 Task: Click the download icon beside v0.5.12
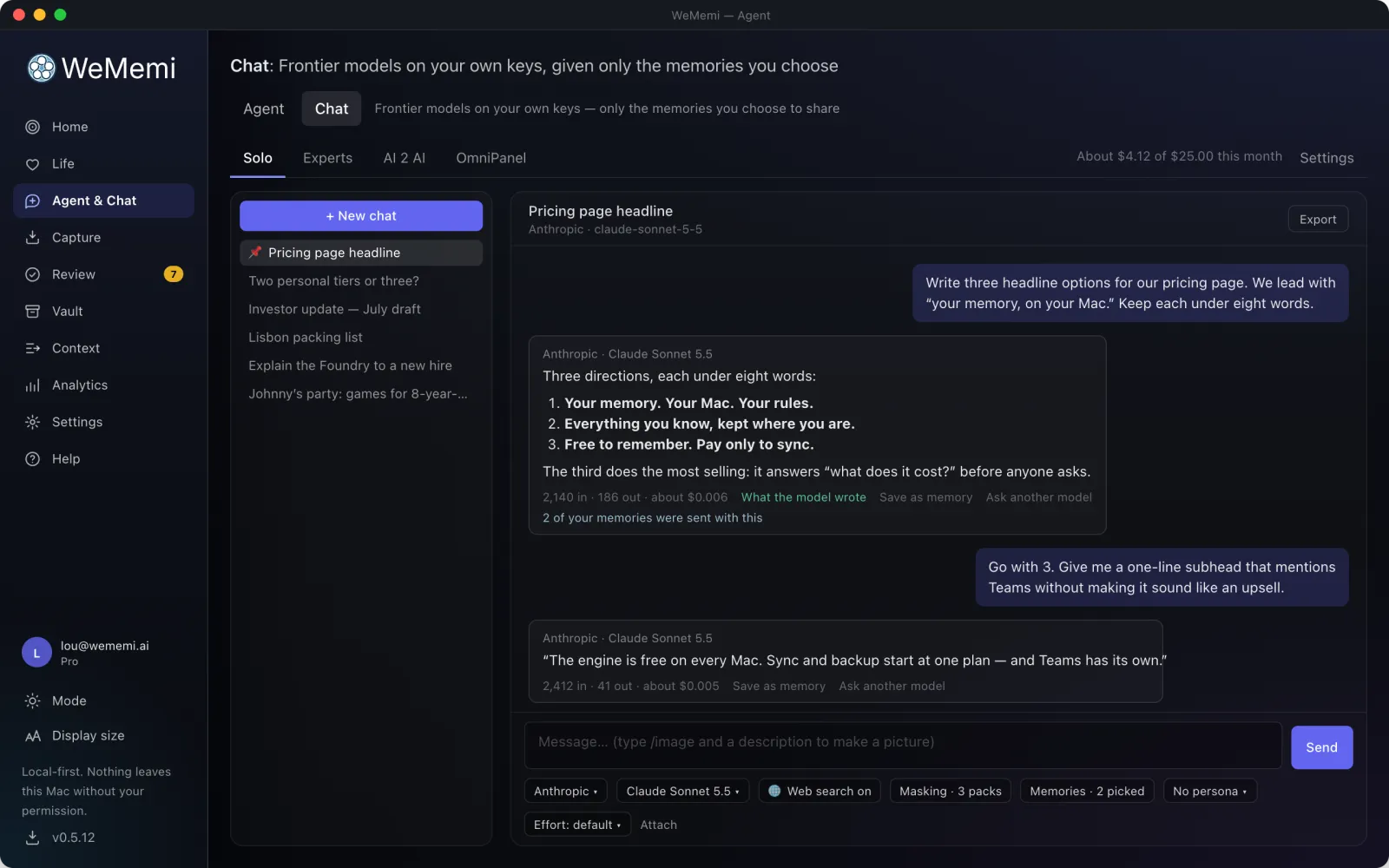(33, 838)
